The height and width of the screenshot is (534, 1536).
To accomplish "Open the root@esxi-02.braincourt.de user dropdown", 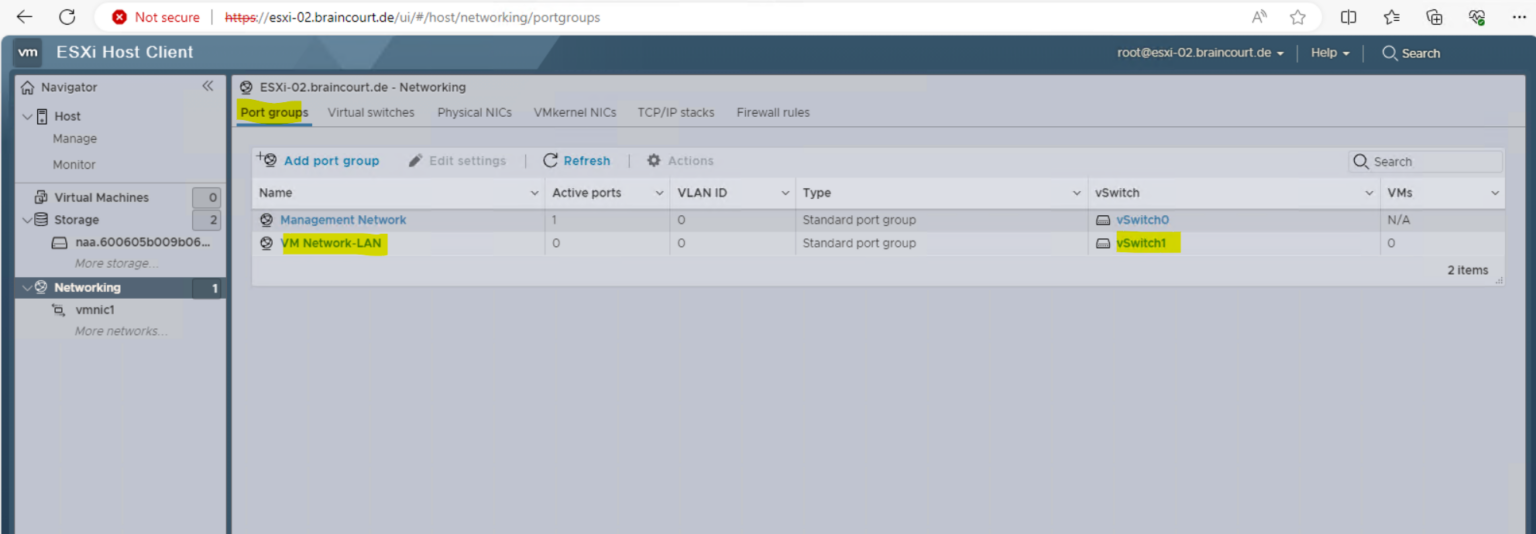I will pos(1200,53).
